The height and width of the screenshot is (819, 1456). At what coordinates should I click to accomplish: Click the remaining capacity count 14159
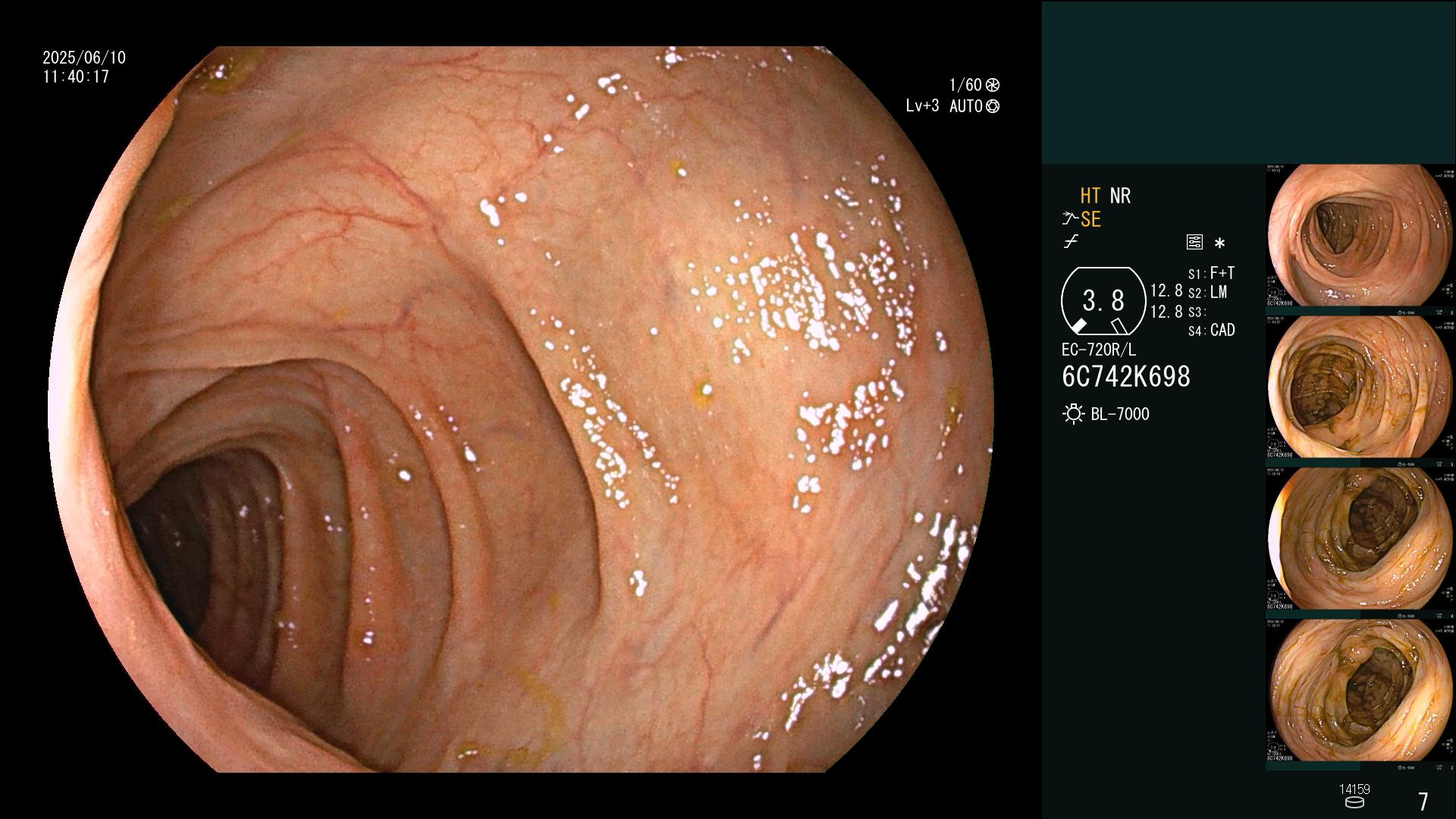1354,789
